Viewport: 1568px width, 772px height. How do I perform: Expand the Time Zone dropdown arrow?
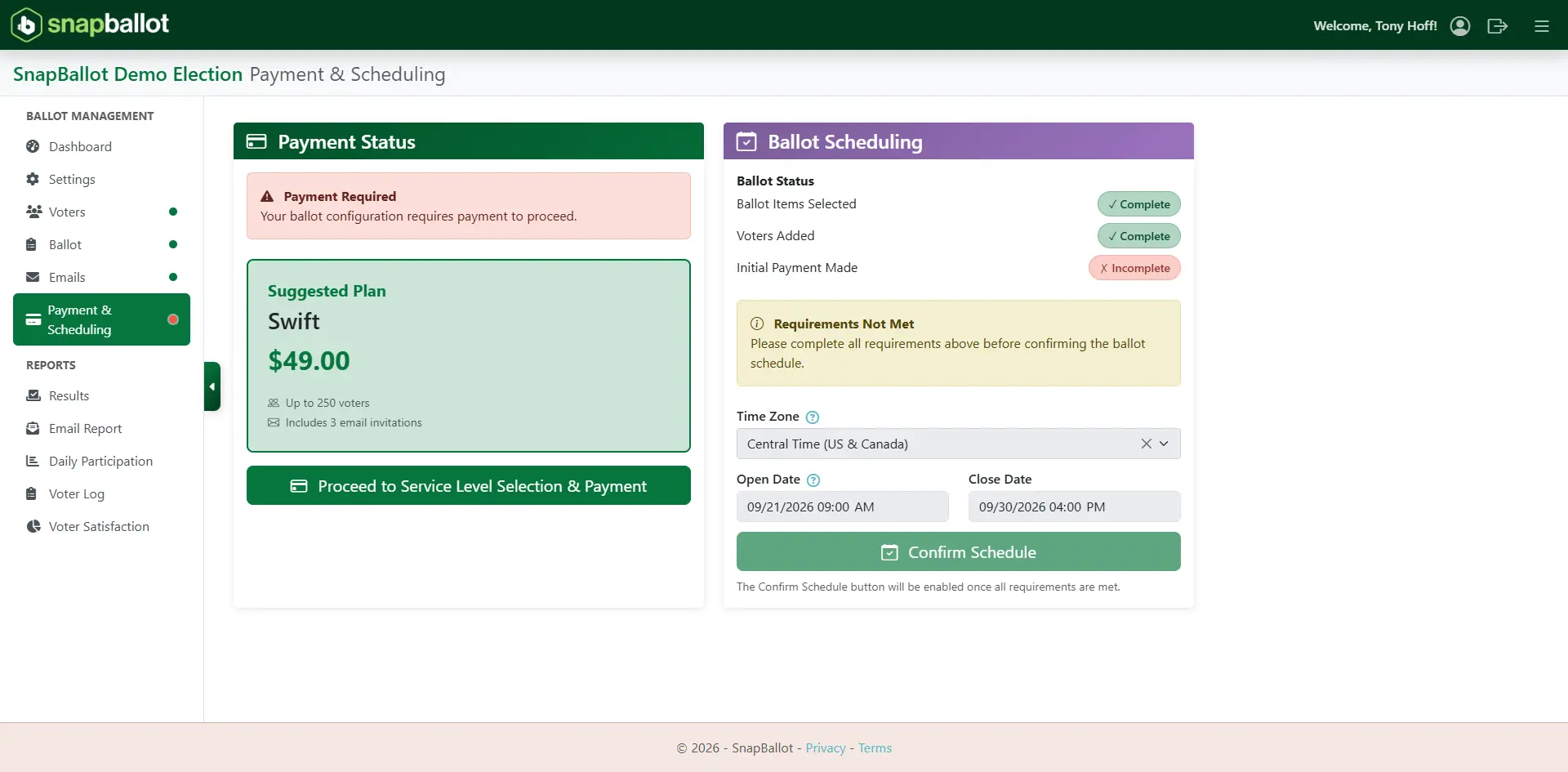(1165, 444)
